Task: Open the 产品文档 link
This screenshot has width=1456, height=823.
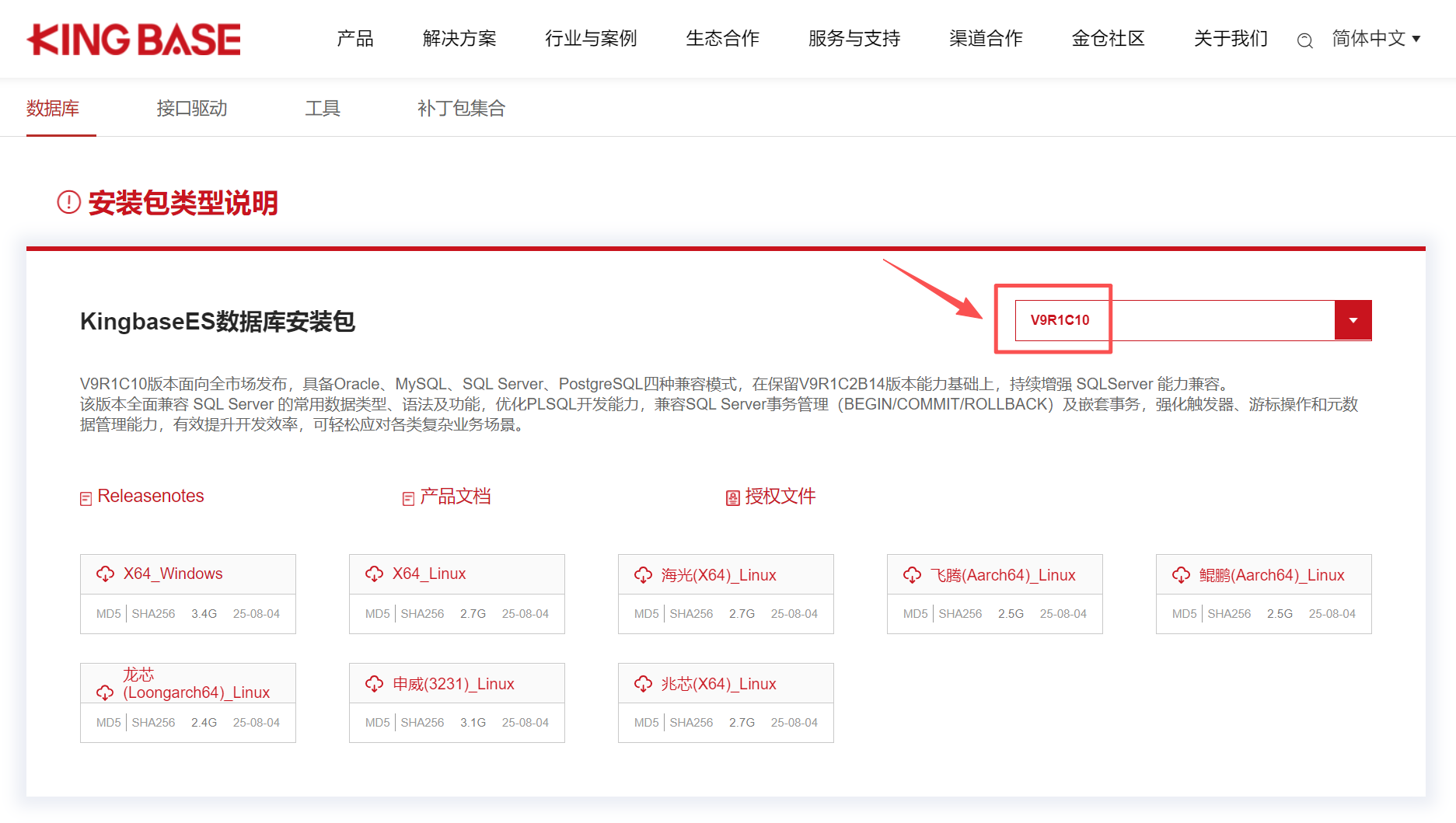Action: tap(456, 496)
